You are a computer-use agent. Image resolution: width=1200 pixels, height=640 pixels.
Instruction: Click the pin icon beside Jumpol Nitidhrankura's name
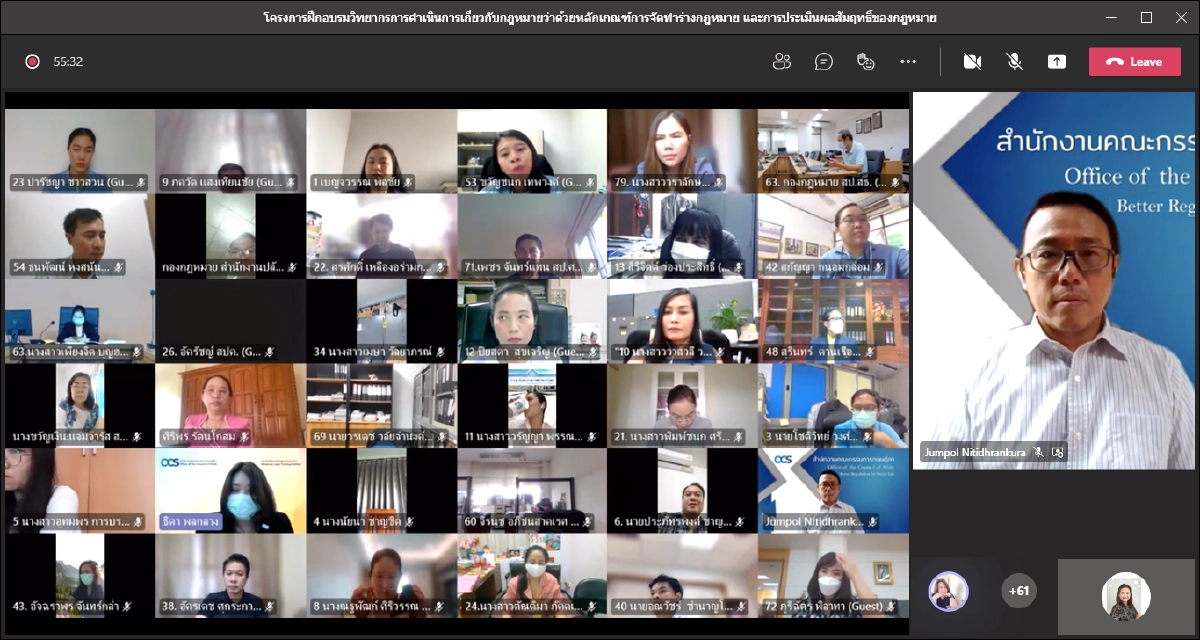coord(1058,452)
